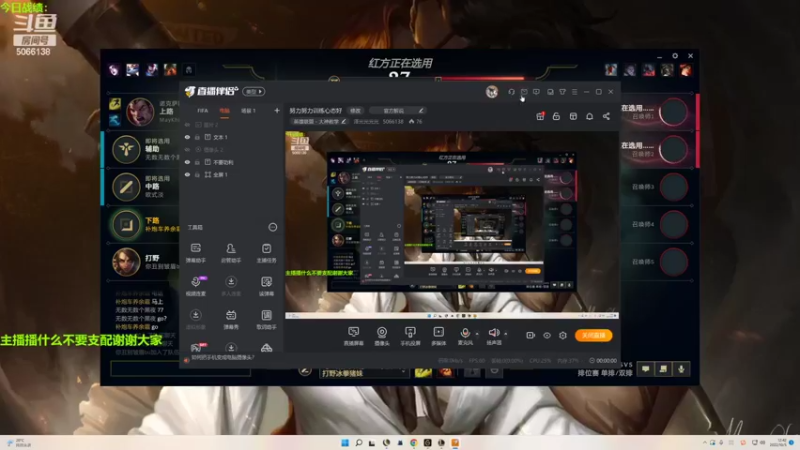Click the League client chat input box
Image resolution: width=800 pixels, height=450 pixels.
coord(181,369)
